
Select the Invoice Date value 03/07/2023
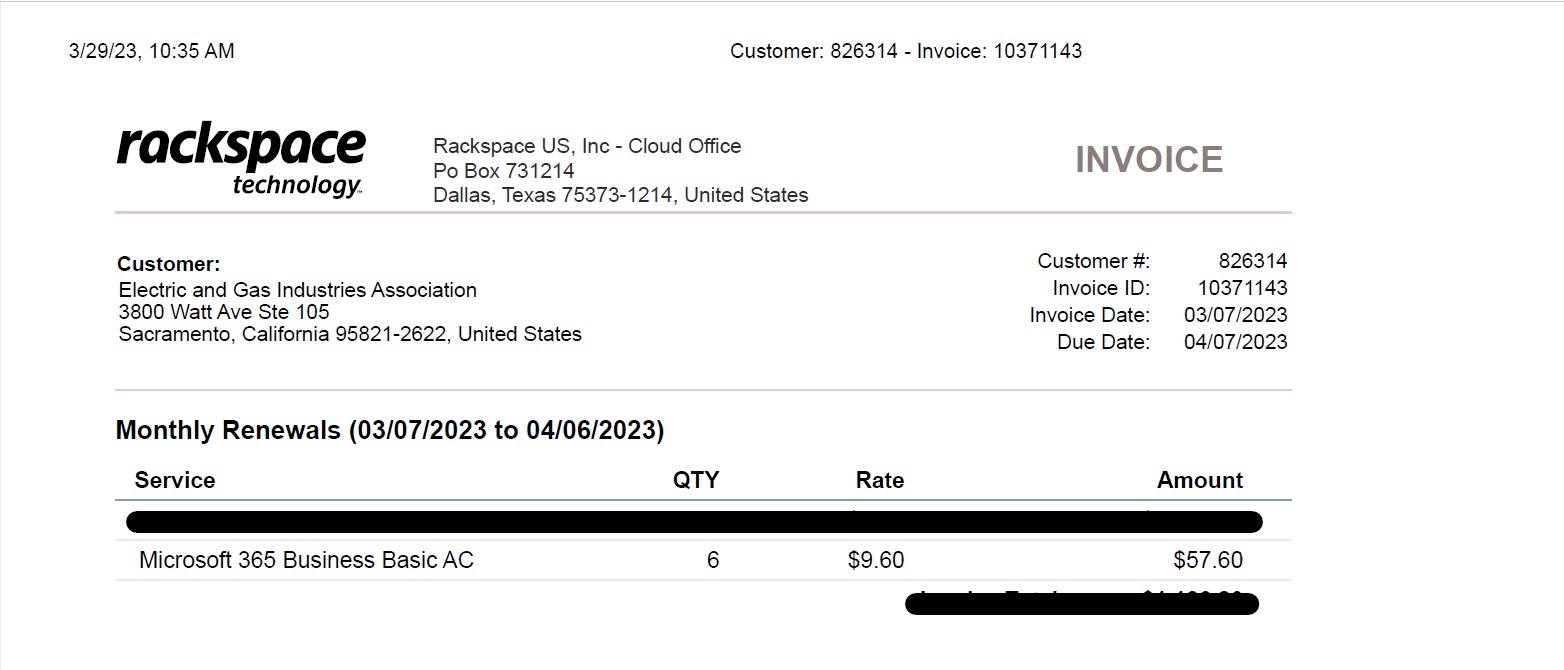[1235, 315]
